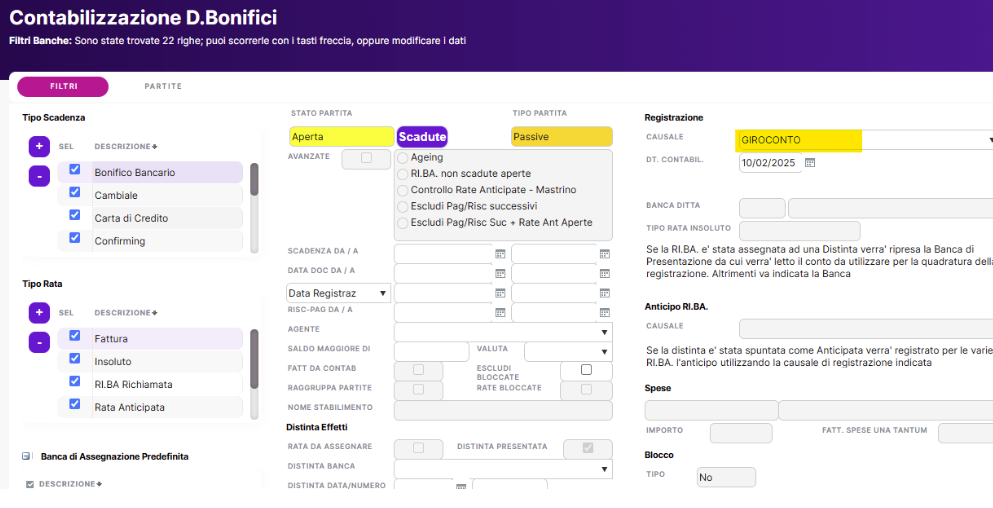Click the Bonifico Bancario row text
Viewport: 993px width, 508px height.
coord(135,172)
